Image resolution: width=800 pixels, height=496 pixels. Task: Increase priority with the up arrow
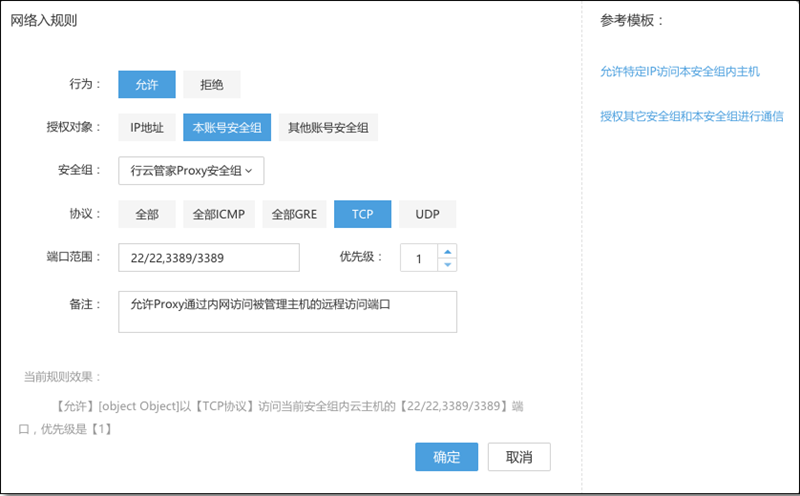click(447, 251)
